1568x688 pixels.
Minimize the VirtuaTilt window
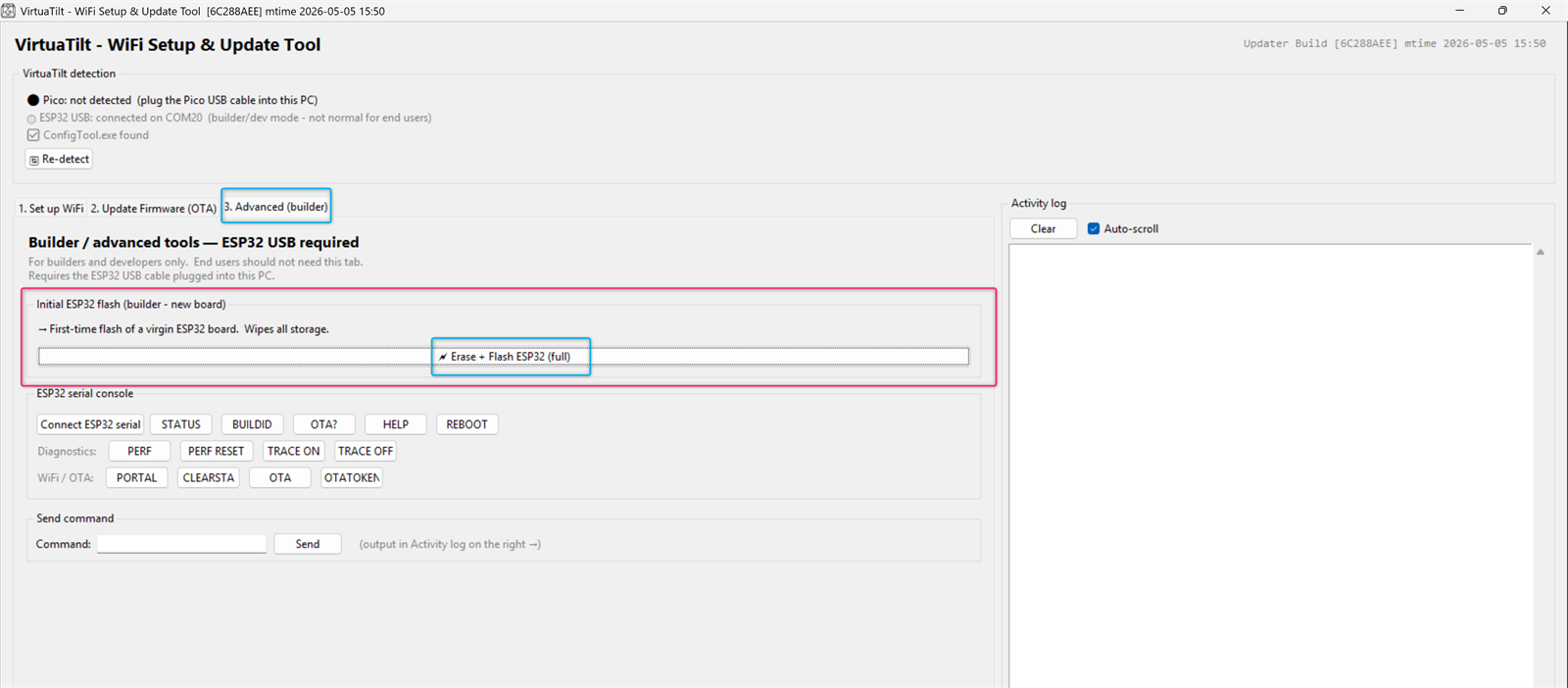pos(1459,11)
